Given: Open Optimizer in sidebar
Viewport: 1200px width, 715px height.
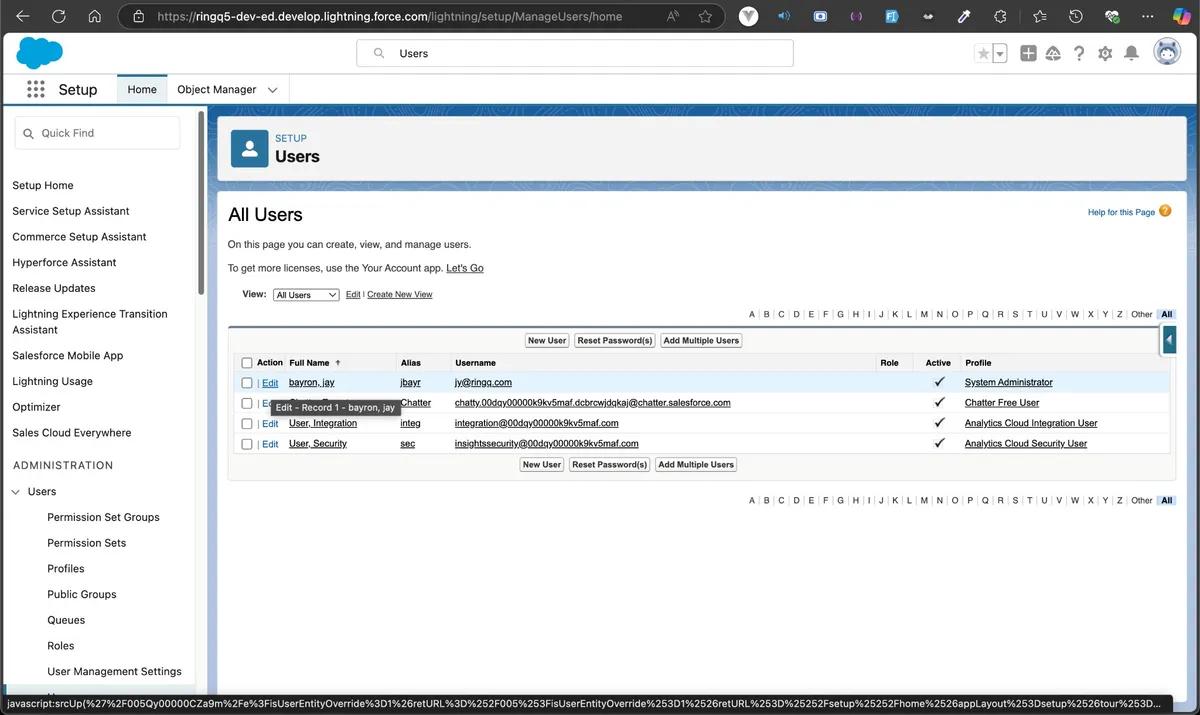Looking at the screenshot, I should [x=37, y=407].
